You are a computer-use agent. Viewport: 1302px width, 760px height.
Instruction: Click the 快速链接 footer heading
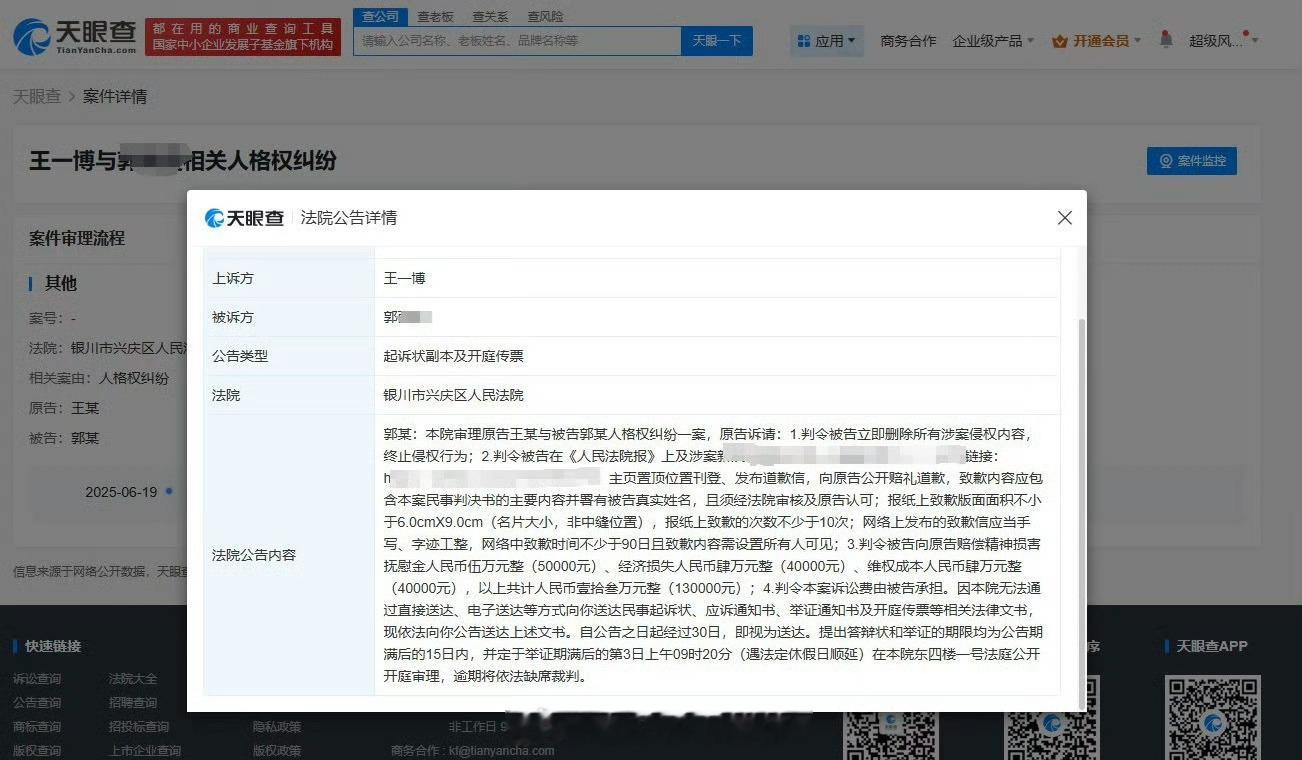click(53, 646)
